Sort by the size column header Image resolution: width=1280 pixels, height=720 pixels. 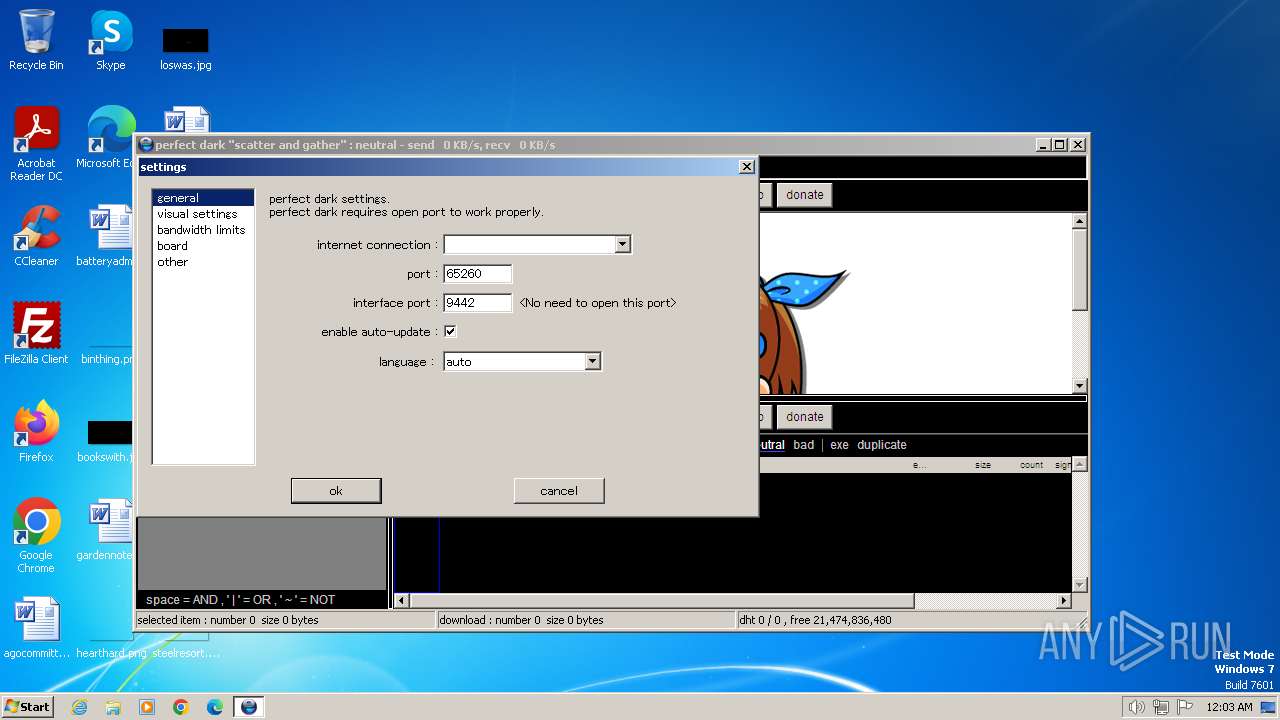point(983,465)
